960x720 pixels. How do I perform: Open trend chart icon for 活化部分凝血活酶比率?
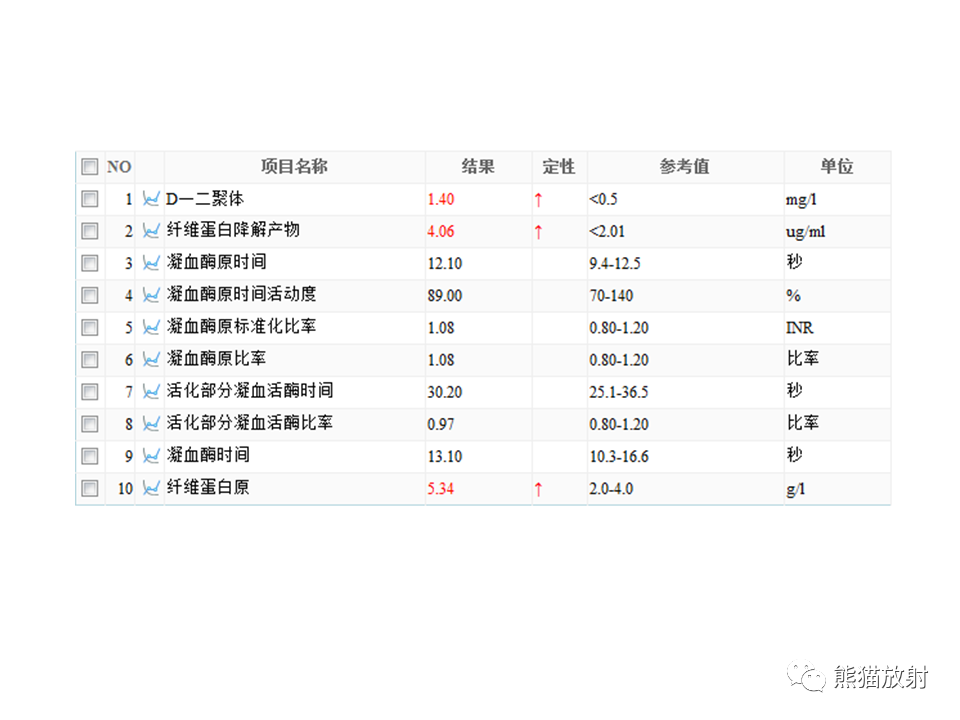pos(151,424)
